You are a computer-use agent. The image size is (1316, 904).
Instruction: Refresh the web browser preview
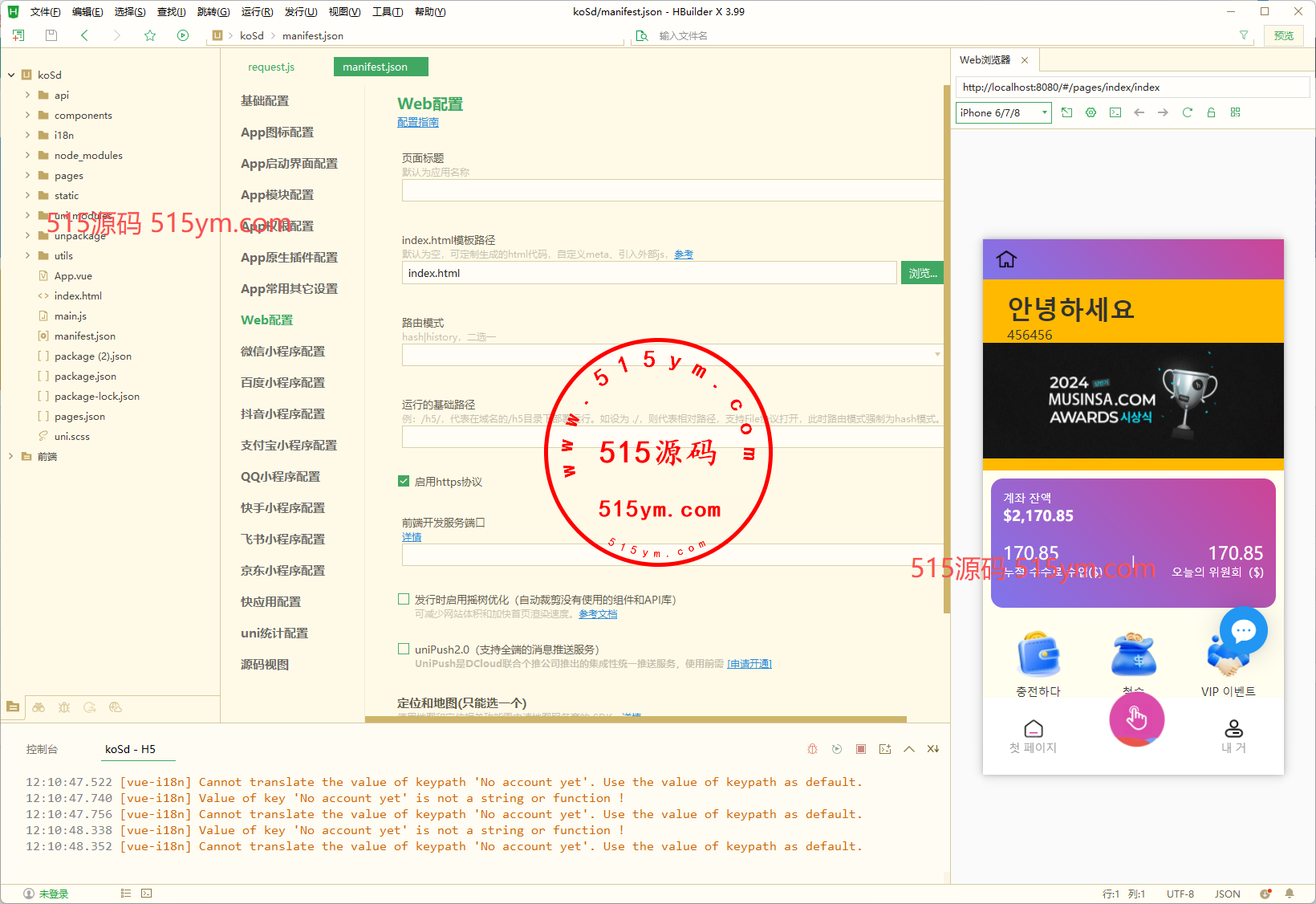click(1187, 112)
